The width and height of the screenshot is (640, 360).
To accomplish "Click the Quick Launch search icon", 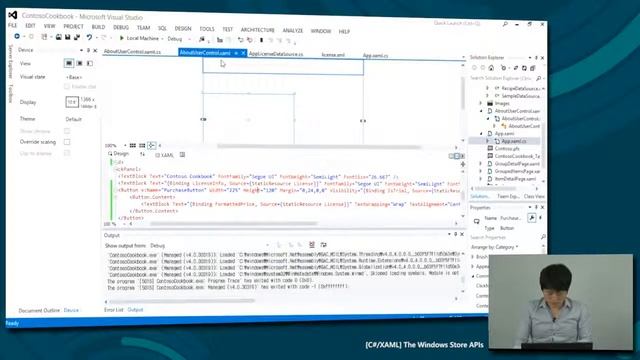I will (x=505, y=24).
